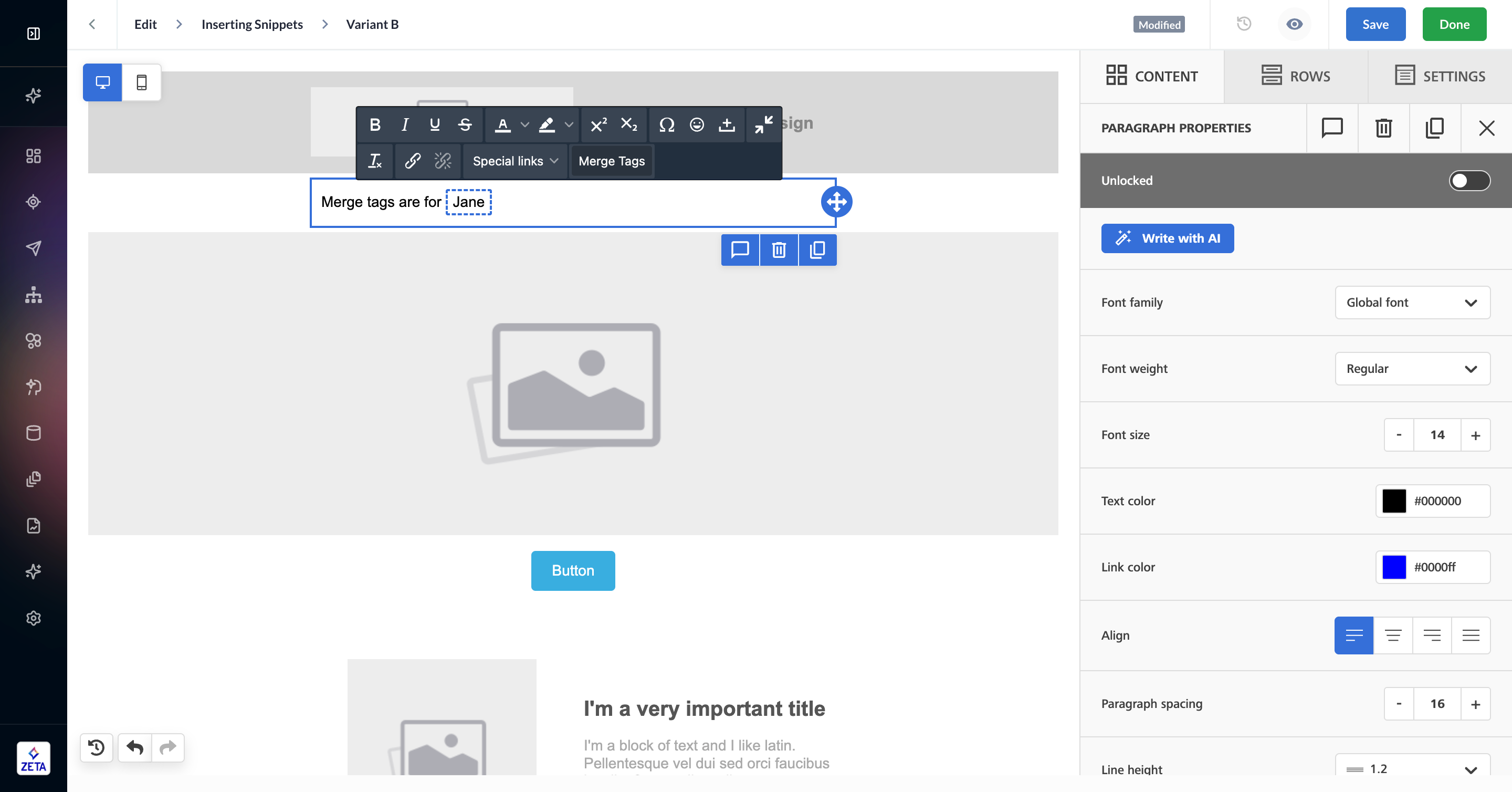Toggle the Unlocked switch
The image size is (1512, 792).
click(1469, 180)
